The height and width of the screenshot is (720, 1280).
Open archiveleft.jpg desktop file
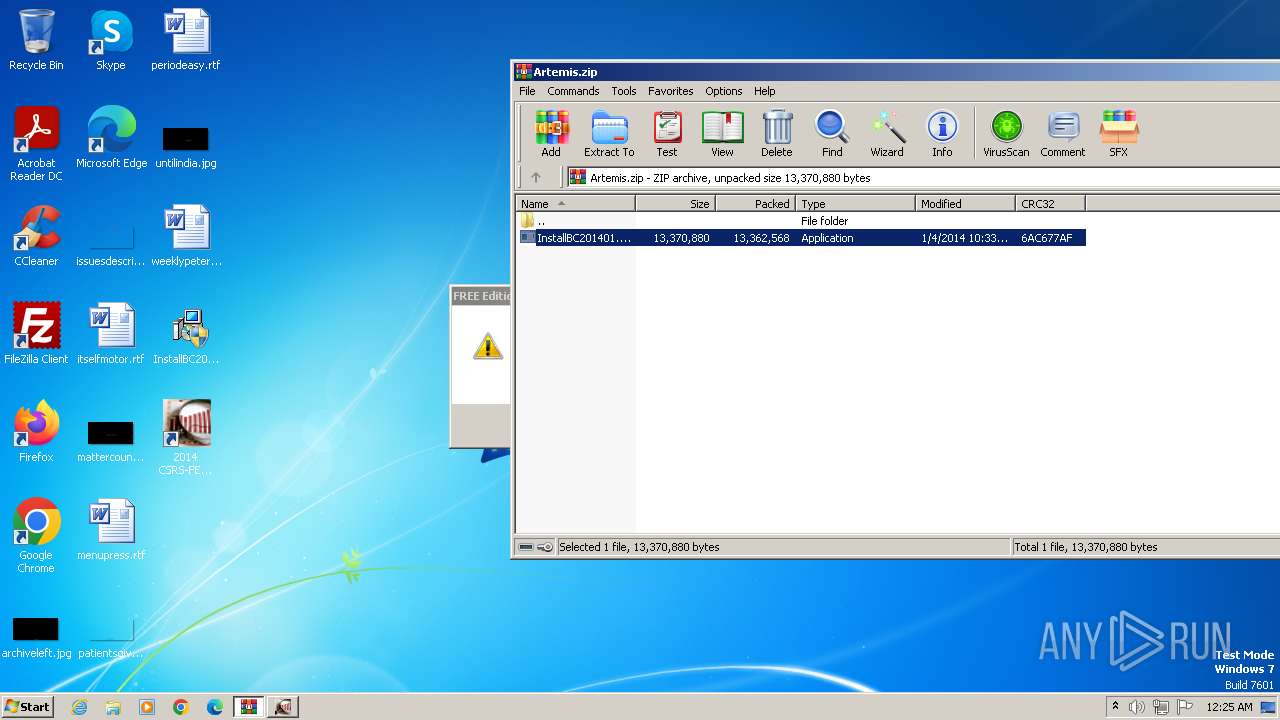pos(36,636)
